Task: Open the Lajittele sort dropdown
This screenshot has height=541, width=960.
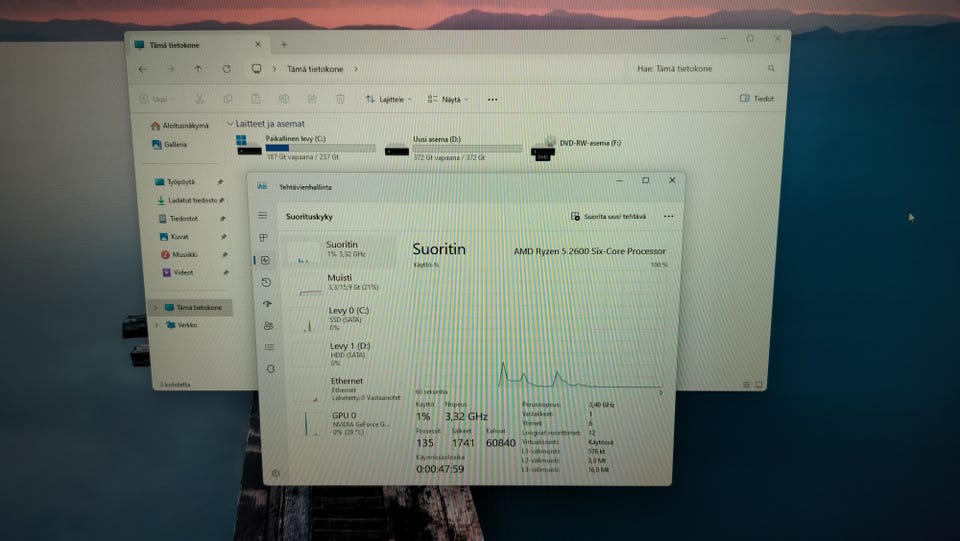Action: pyautogui.click(x=388, y=99)
